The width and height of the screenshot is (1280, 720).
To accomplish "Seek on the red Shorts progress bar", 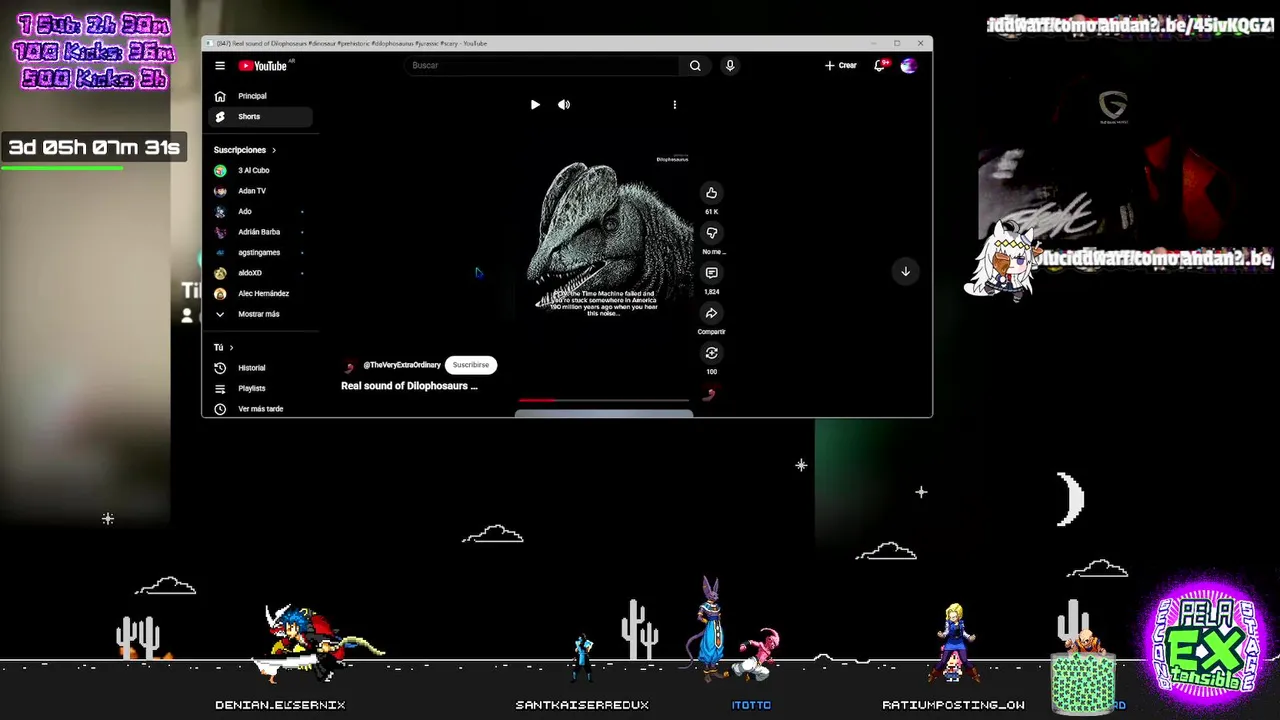I will pyautogui.click(x=604, y=400).
